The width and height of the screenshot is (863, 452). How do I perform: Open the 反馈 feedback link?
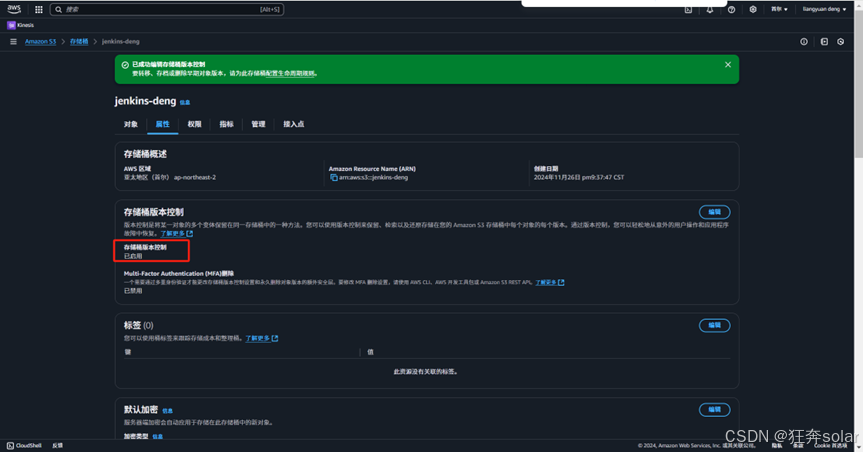(57, 445)
